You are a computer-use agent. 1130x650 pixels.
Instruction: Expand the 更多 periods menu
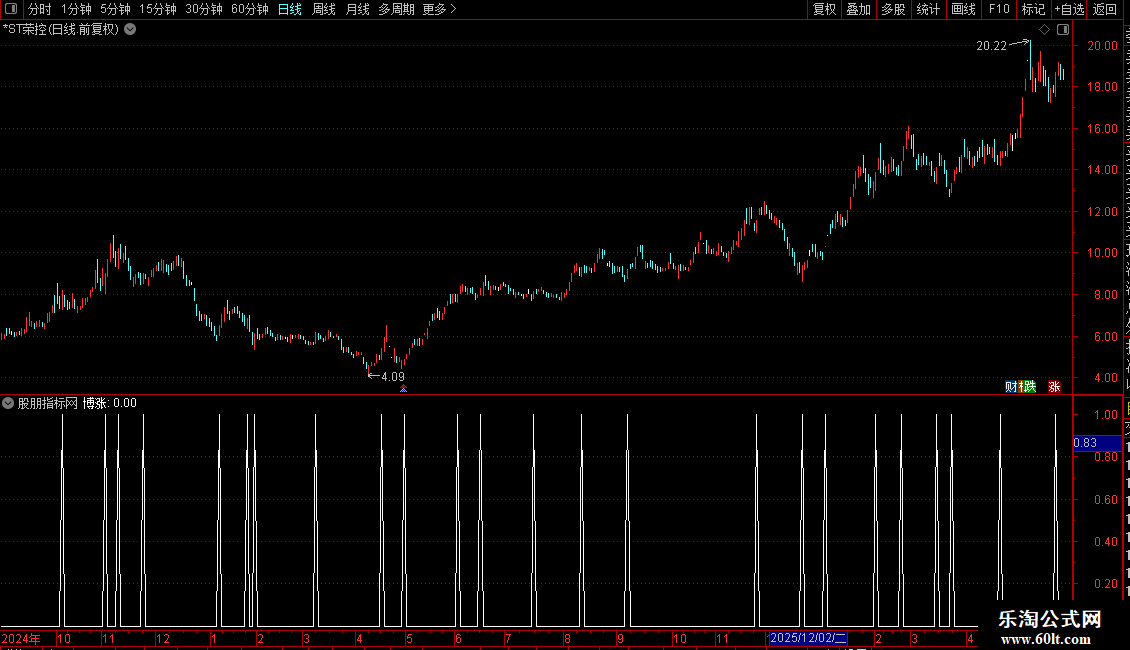439,9
